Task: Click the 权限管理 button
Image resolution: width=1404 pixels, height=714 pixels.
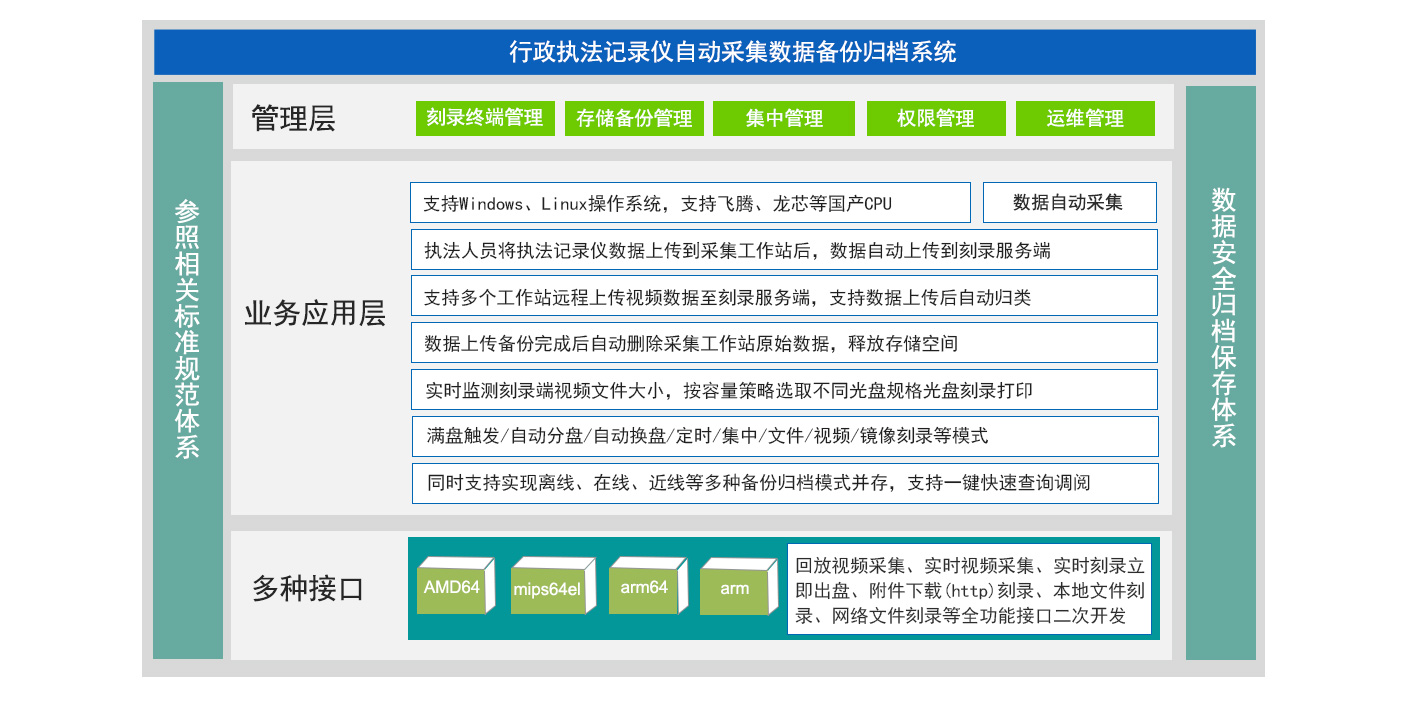Action: click(936, 118)
